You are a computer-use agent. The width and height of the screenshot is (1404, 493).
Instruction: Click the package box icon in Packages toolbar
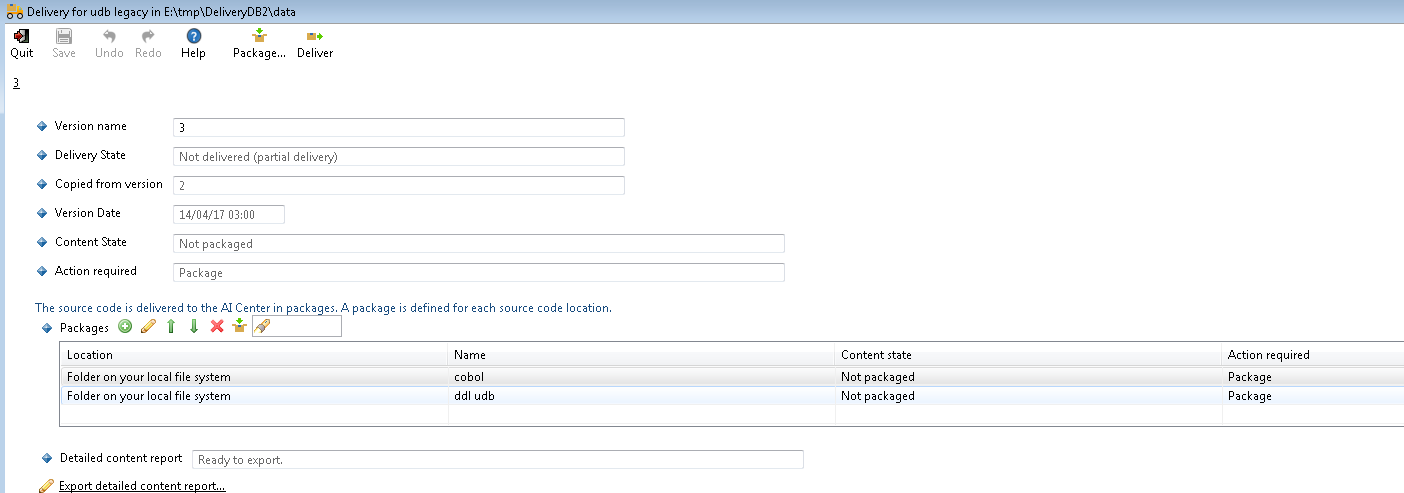point(239,326)
